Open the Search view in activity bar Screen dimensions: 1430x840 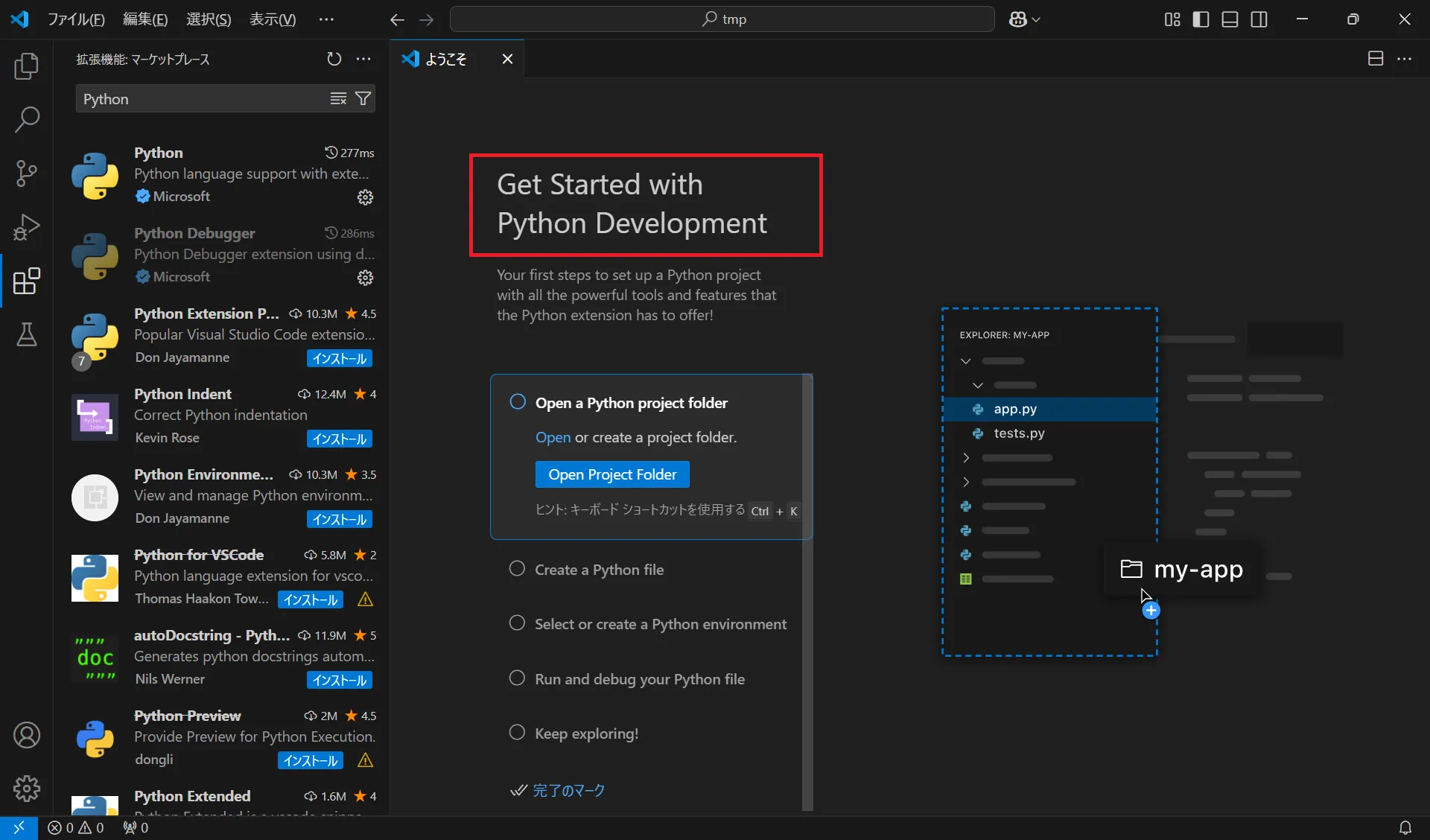point(27,120)
